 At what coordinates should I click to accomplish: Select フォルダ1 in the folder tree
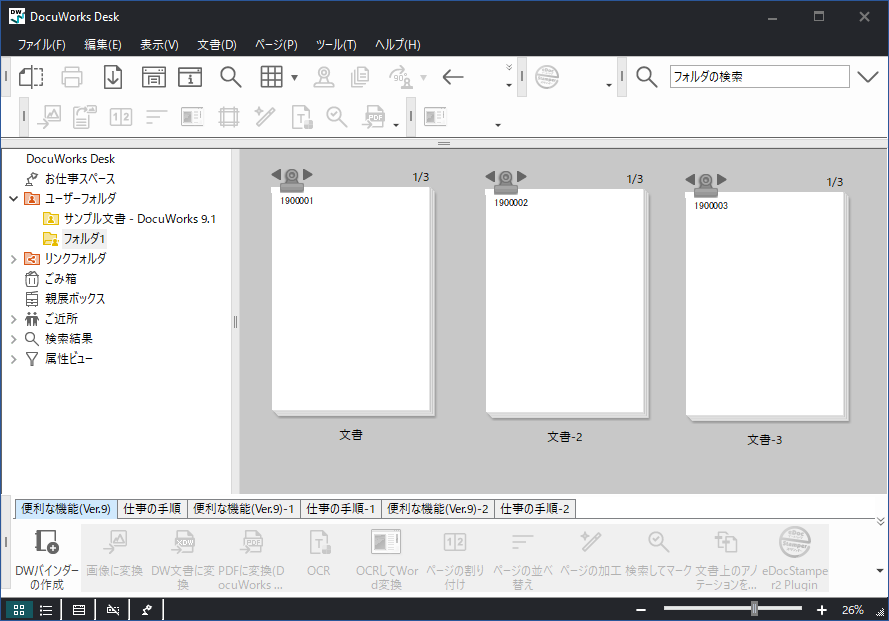click(x=84, y=239)
